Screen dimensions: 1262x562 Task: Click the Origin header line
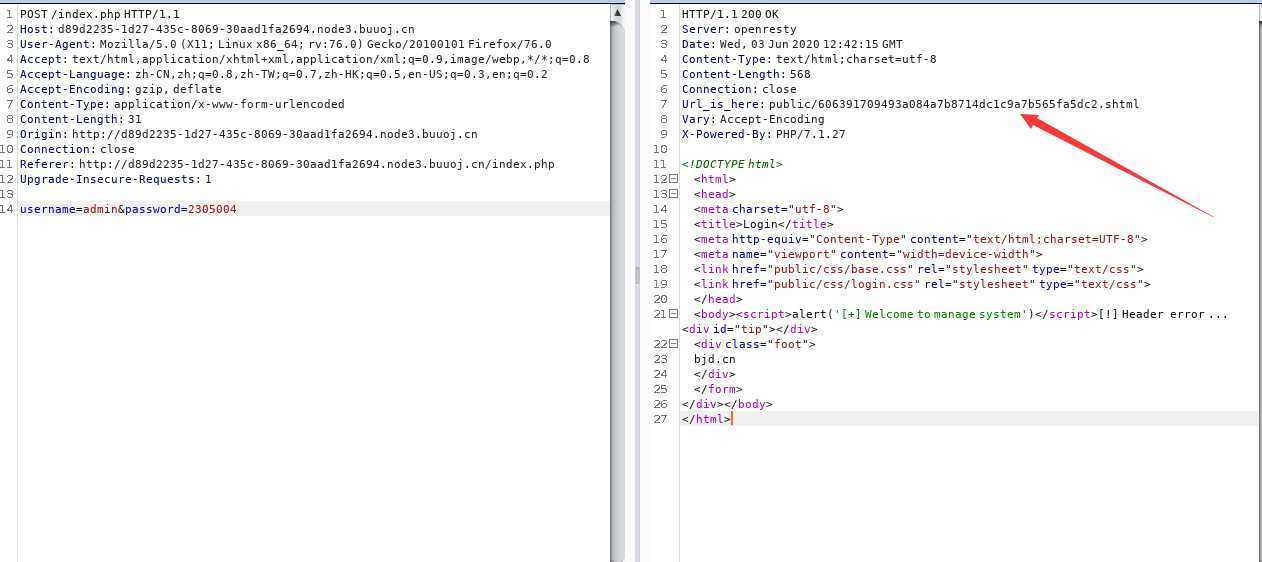tap(248, 134)
